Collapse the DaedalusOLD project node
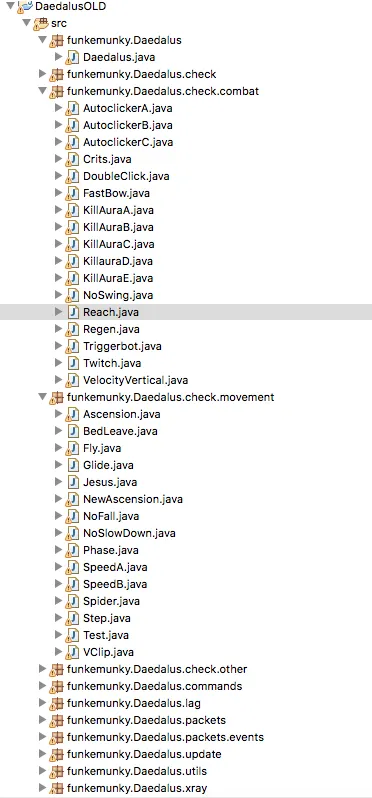The width and height of the screenshot is (372, 798). tap(11, 7)
